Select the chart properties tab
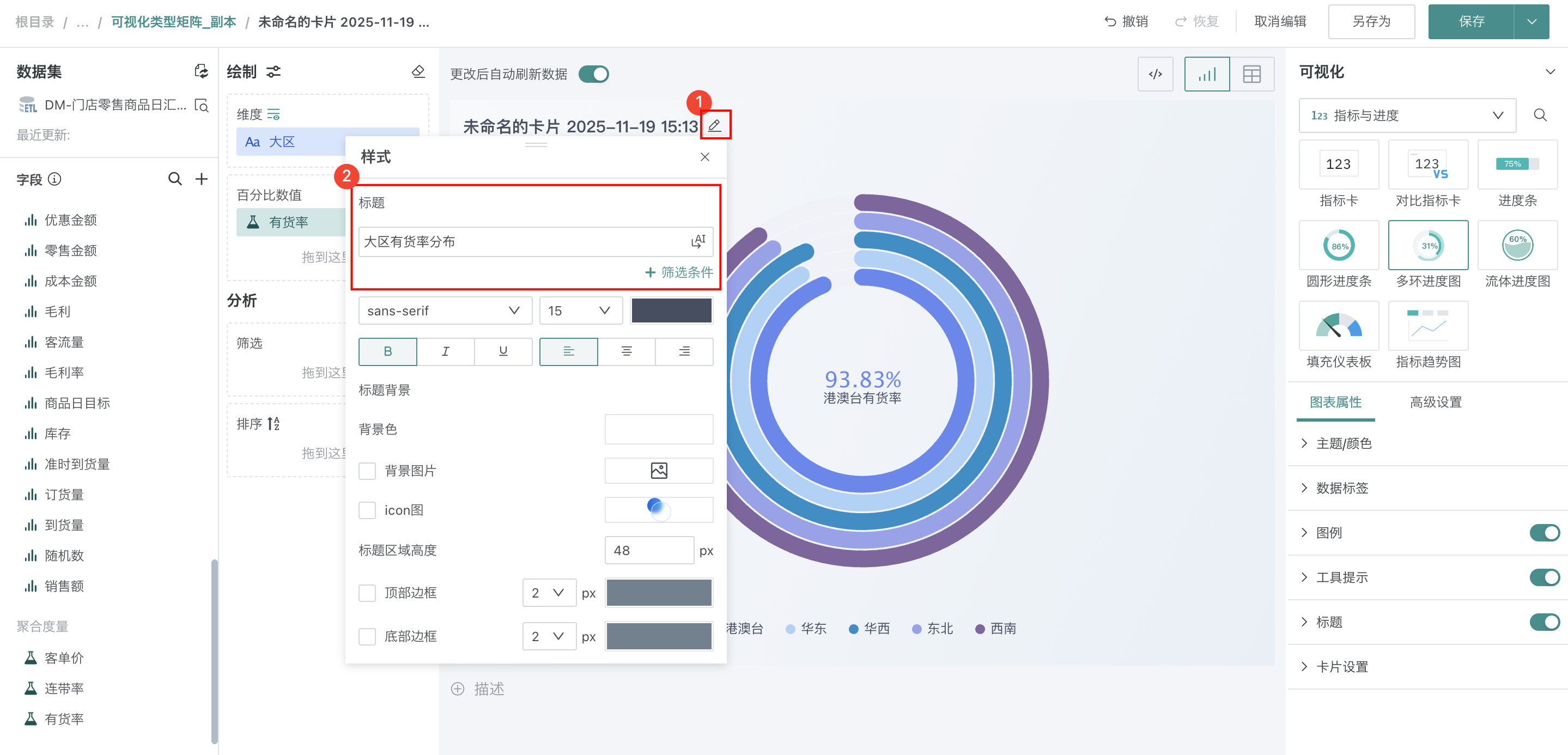This screenshot has width=1568, height=755. 1335,402
